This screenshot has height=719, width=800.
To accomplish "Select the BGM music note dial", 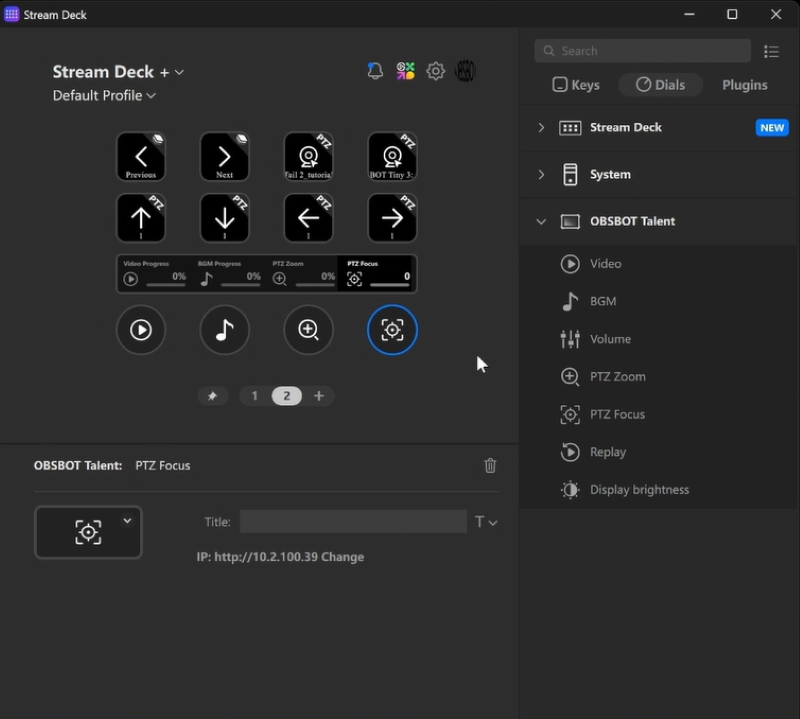I will click(x=224, y=330).
